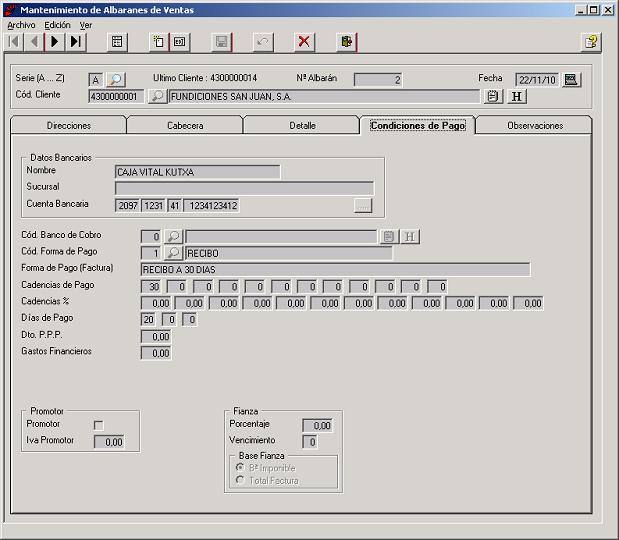619x540 pixels.
Task: Exit through the door toolbar icon
Action: coord(346,42)
